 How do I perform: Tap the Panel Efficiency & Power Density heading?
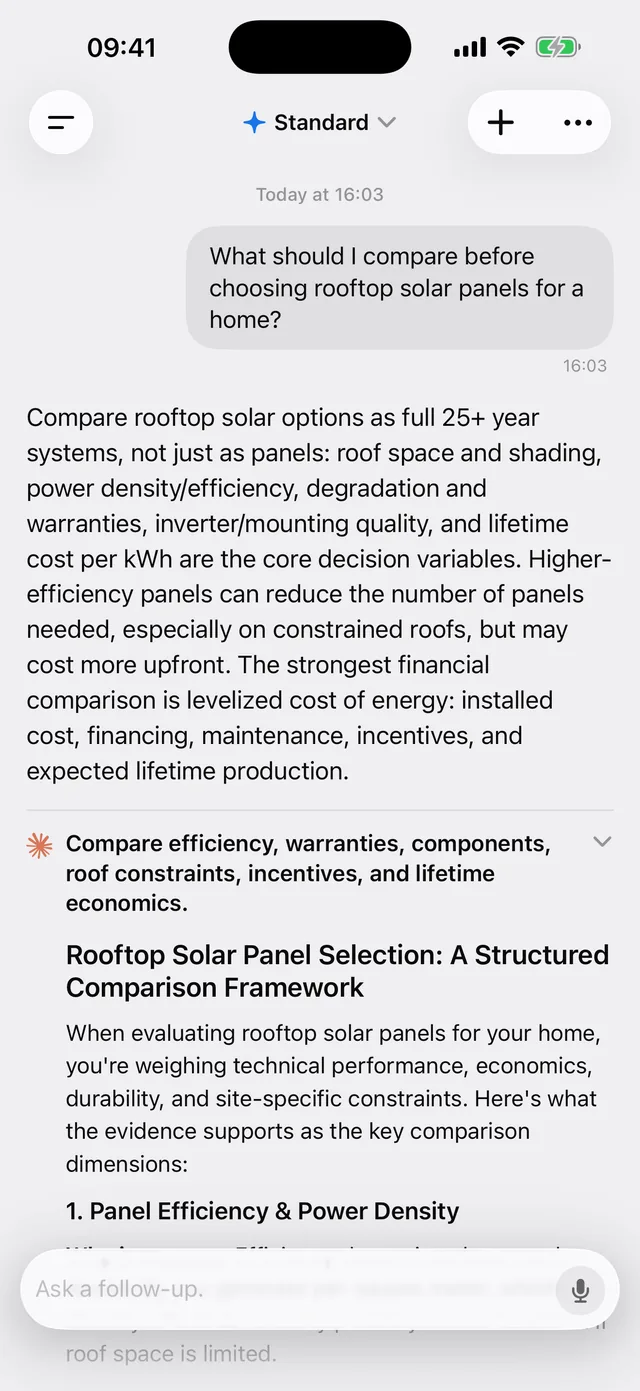[x=262, y=1211]
